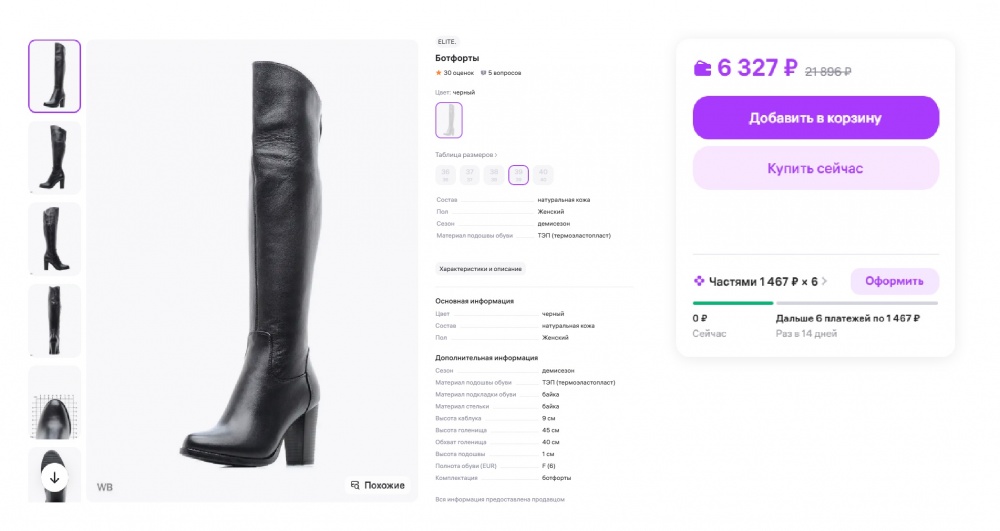This screenshot has height=531, width=1000.
Task: Choose size 40
Action: pos(543,175)
